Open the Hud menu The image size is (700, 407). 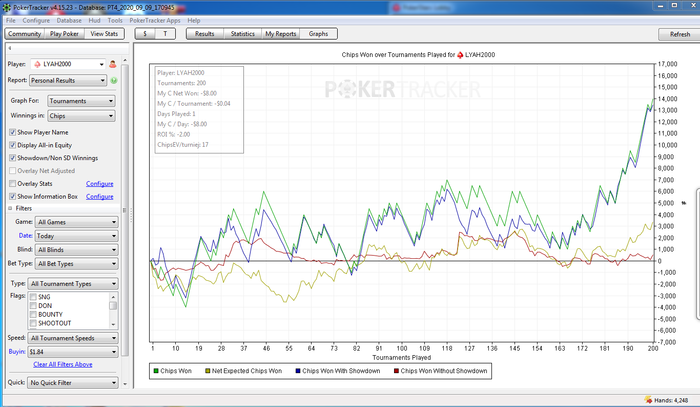[94, 21]
